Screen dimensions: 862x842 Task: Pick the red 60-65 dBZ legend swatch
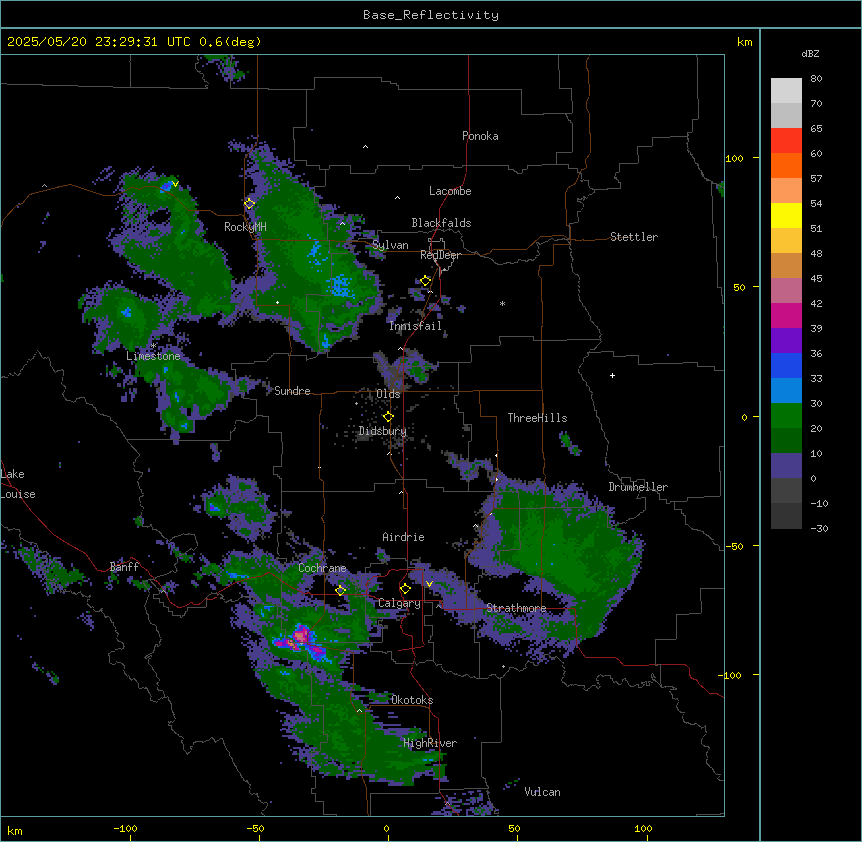click(x=786, y=141)
